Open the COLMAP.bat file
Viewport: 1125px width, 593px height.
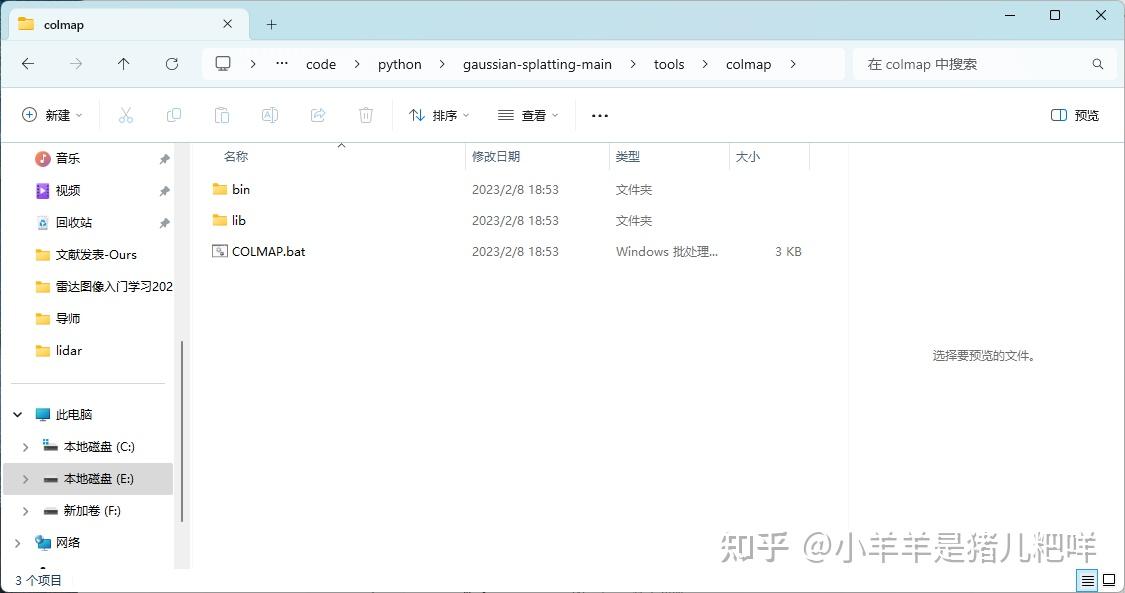[268, 251]
